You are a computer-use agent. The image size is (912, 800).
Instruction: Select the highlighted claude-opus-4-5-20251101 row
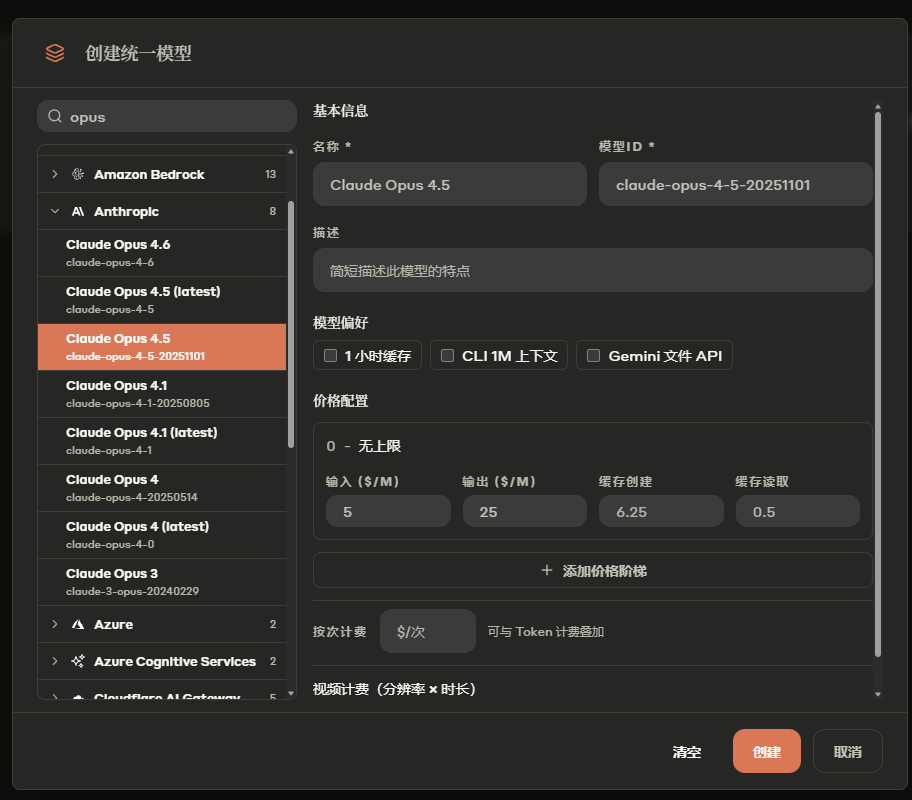coord(162,347)
